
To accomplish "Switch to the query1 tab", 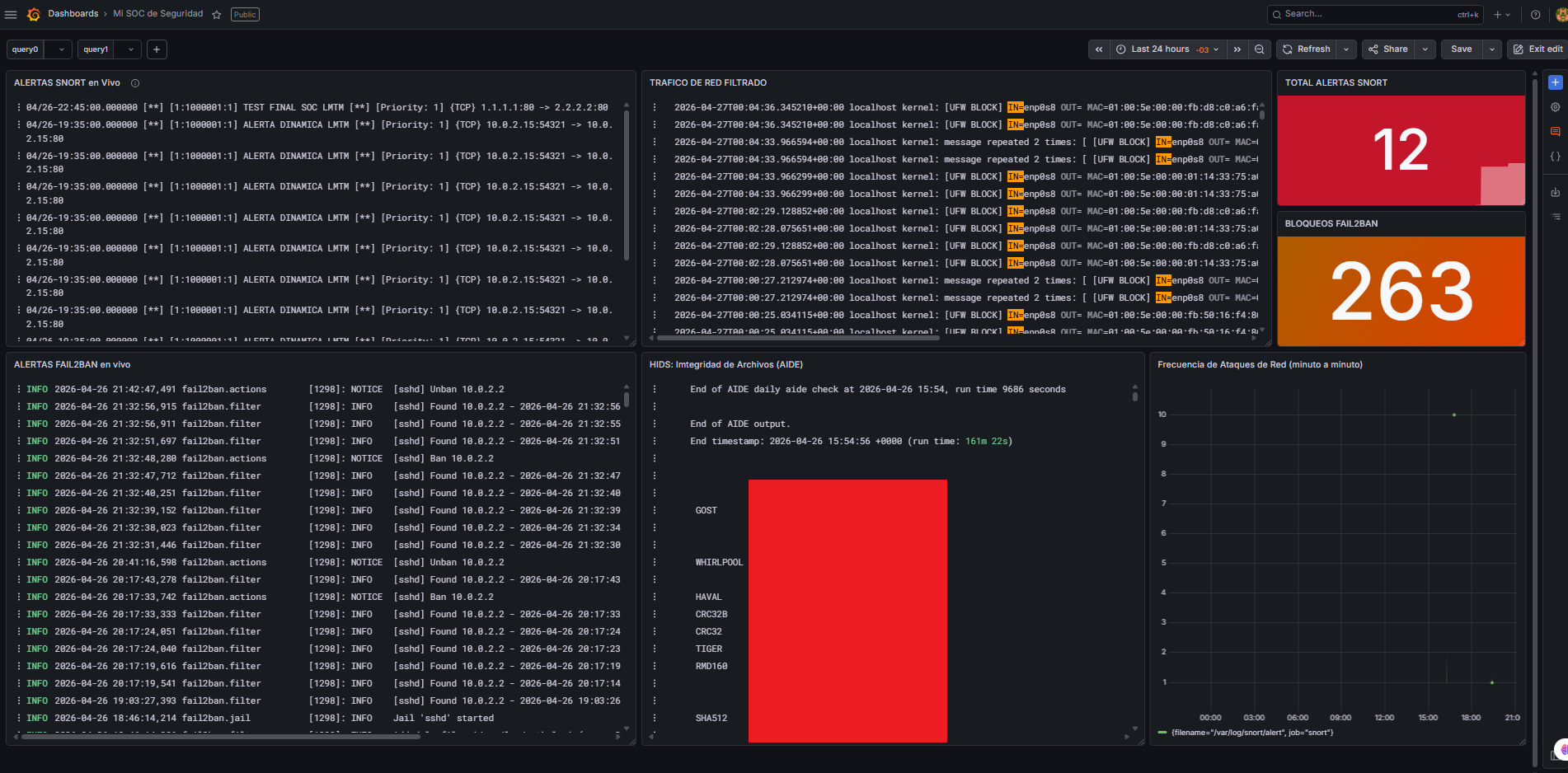I will tap(96, 49).
